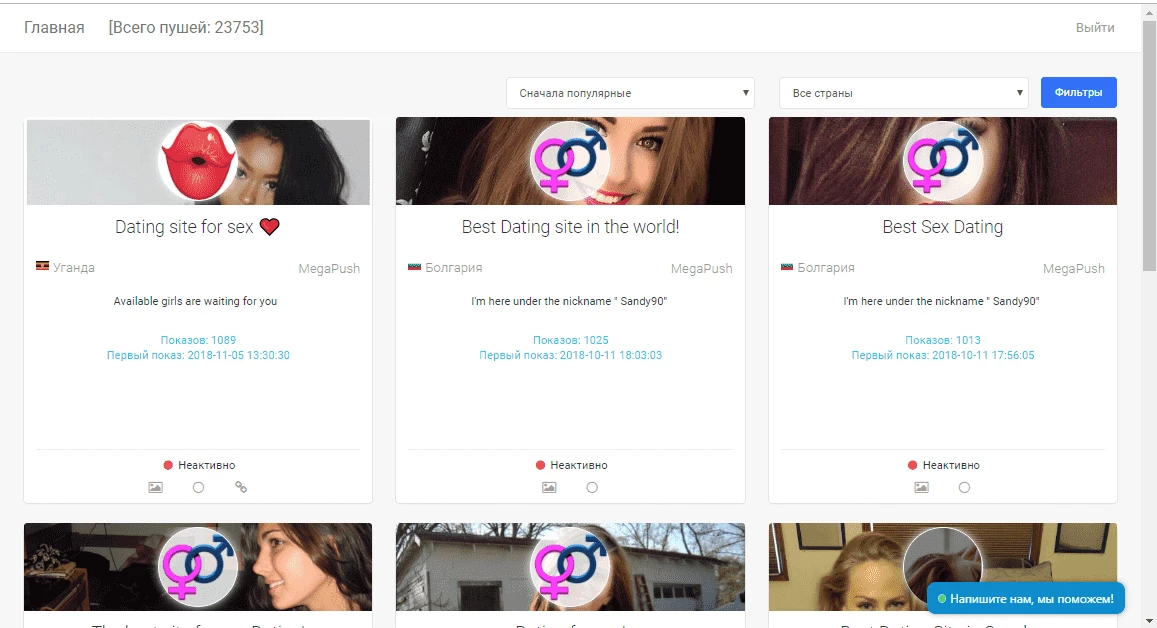Click the Выйти logout link

click(1094, 27)
